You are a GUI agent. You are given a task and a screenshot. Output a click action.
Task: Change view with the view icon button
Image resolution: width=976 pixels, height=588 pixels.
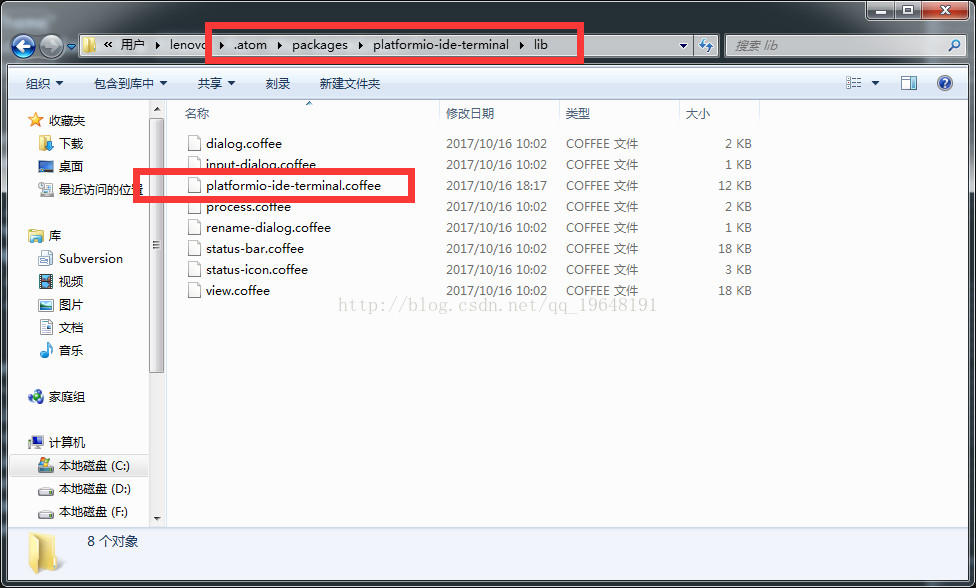(854, 83)
